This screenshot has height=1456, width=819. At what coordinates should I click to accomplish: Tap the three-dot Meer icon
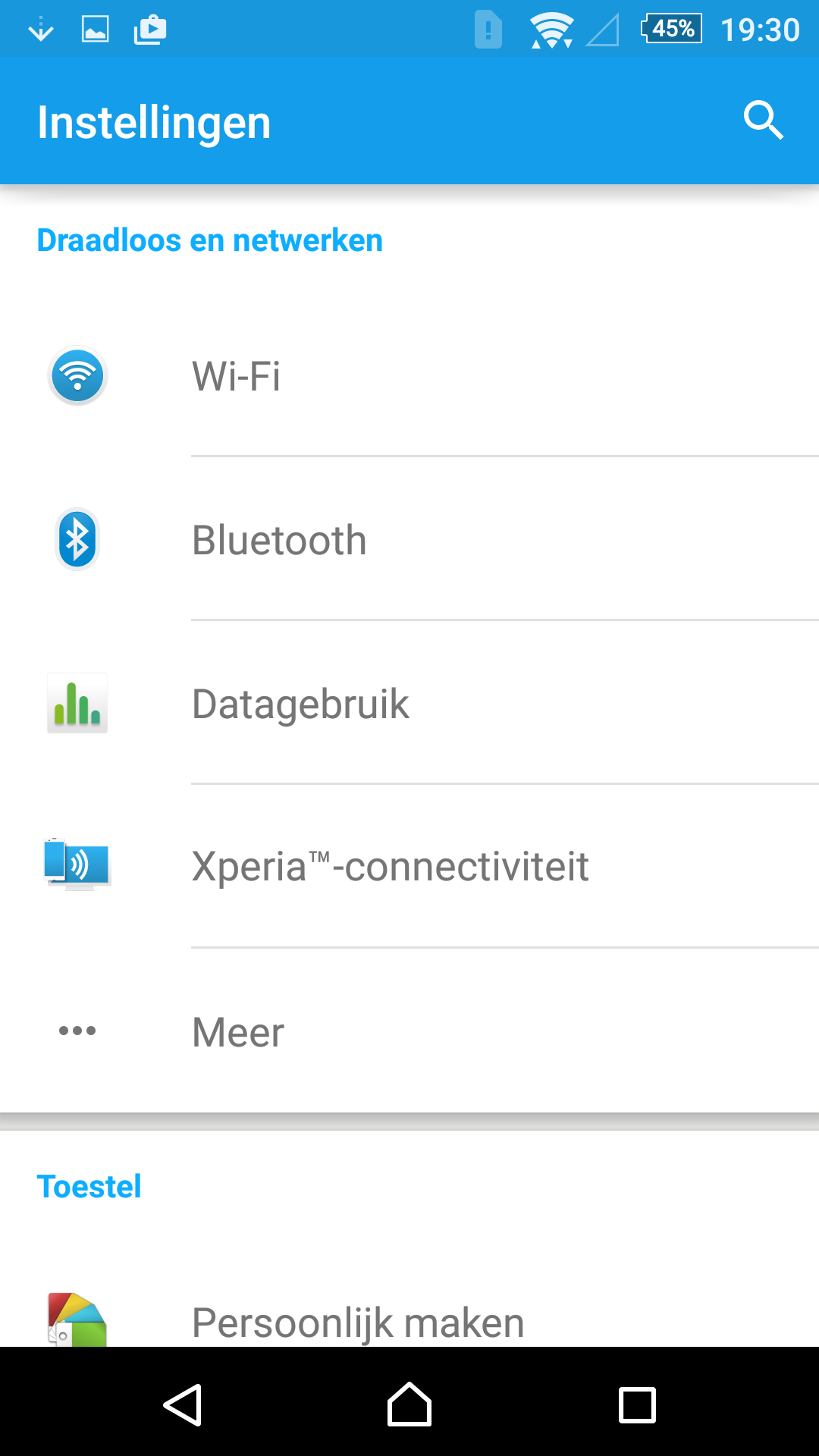click(77, 1031)
